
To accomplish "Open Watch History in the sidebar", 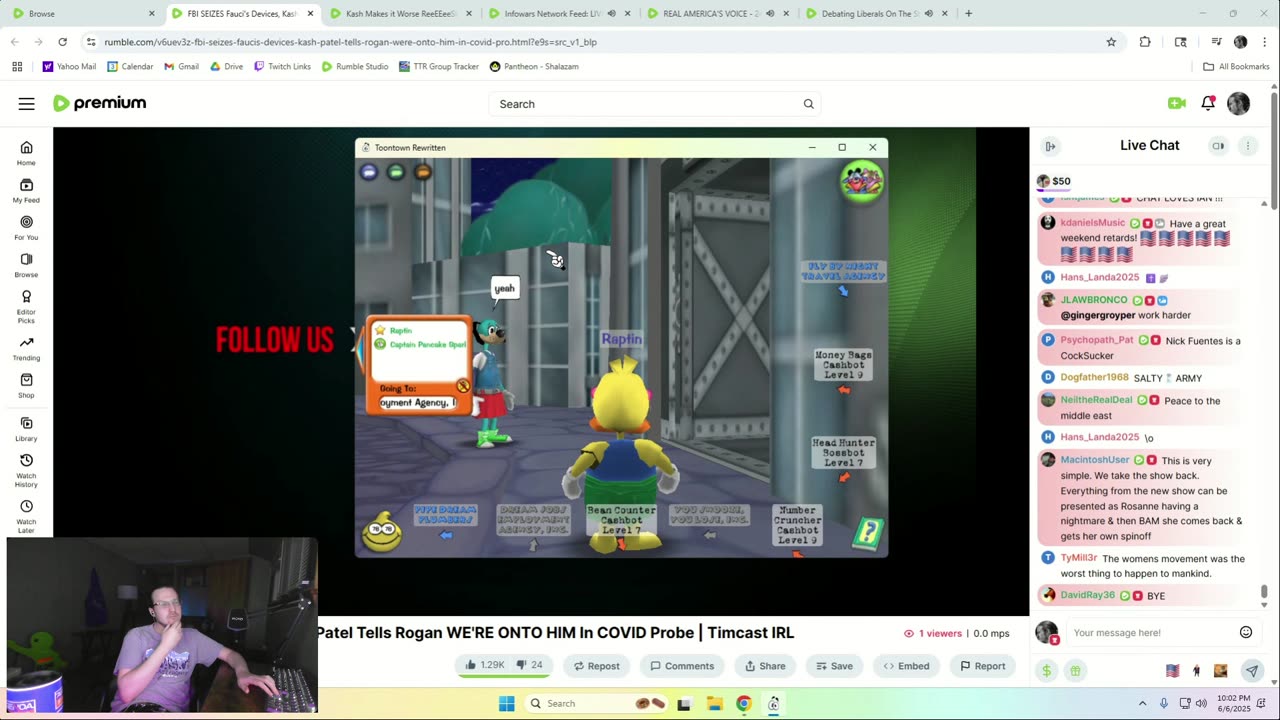I will (26, 472).
